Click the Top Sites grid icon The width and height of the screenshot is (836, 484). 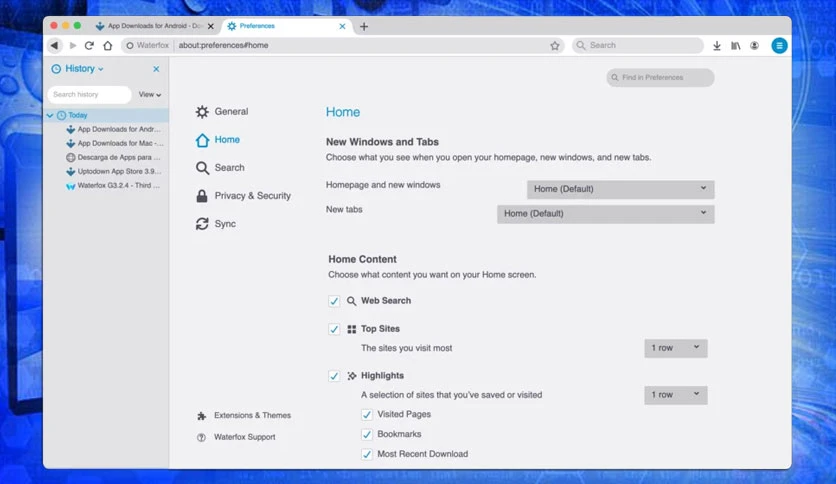(x=351, y=329)
